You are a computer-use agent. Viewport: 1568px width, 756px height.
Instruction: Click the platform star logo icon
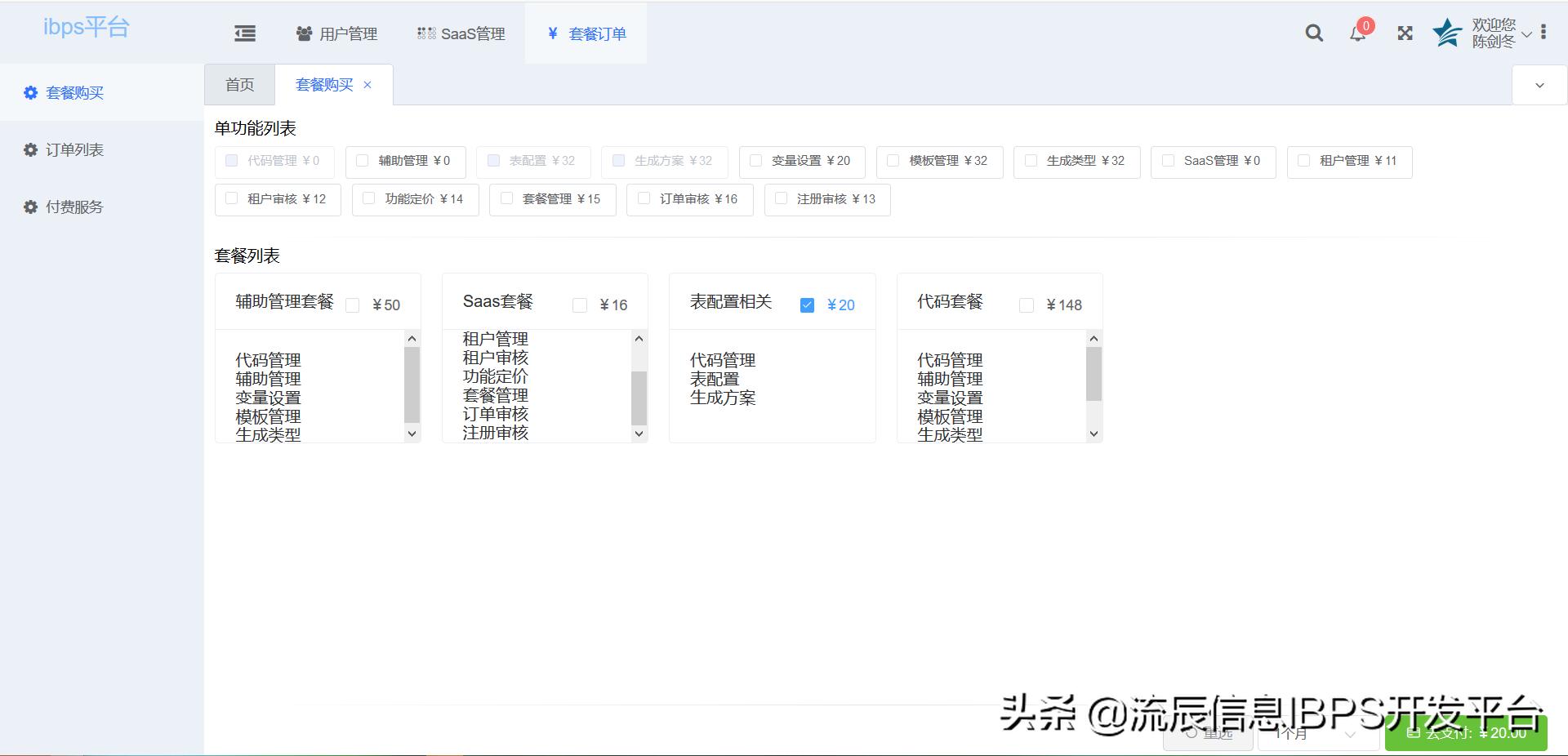1446,33
